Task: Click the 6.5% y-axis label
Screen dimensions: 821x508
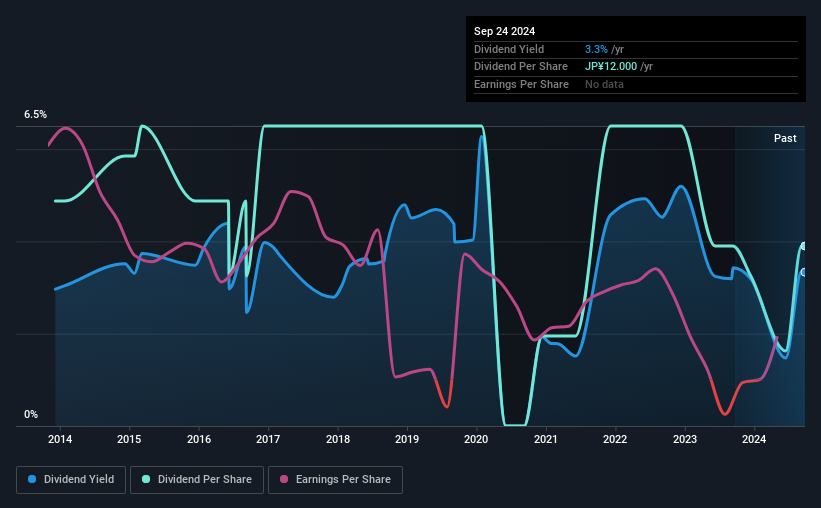Action: pos(35,115)
